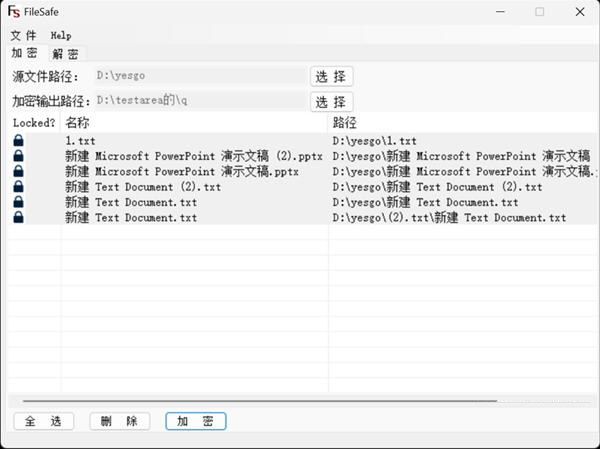Image resolution: width=600 pixels, height=449 pixels.
Task: Click lock icon beside 新建 Microsoft PowerPoint 演示文稿.pptx
Action: pyautogui.click(x=18, y=172)
